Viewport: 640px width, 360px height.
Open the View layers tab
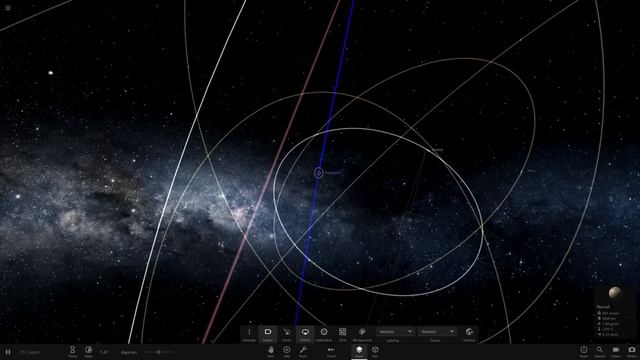pyautogui.click(x=359, y=351)
